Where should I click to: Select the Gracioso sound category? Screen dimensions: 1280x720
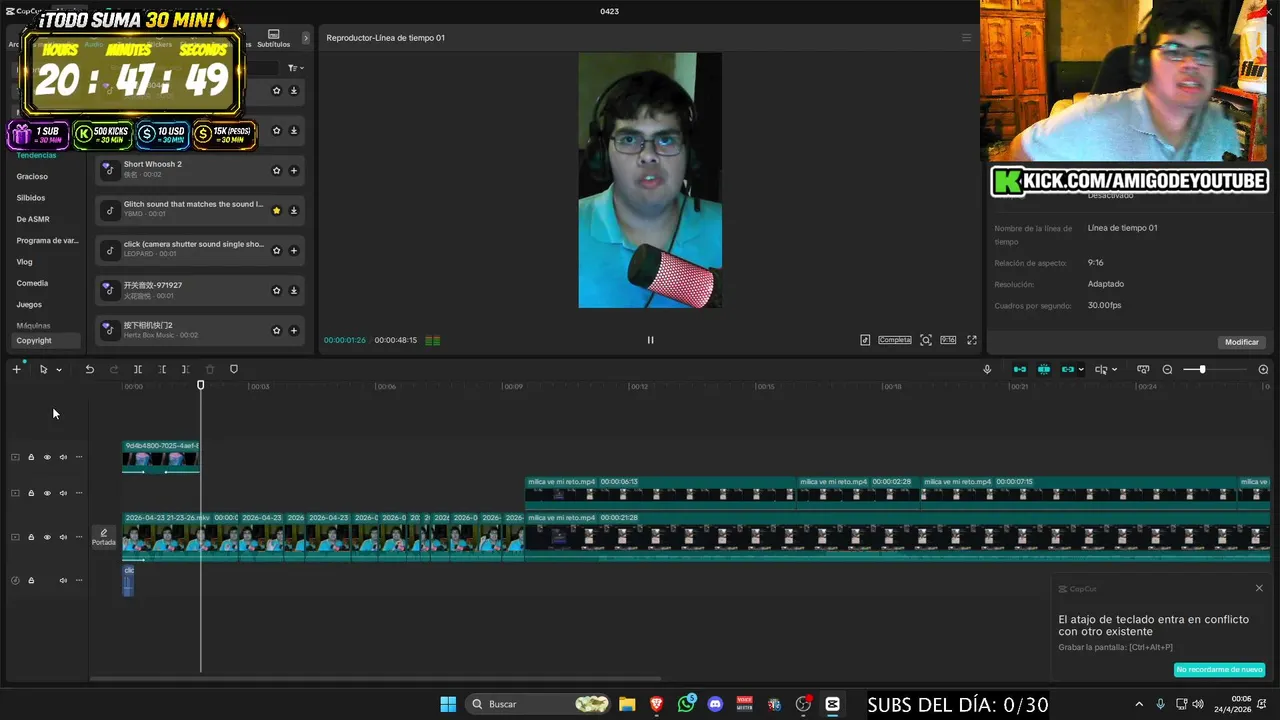[32, 176]
